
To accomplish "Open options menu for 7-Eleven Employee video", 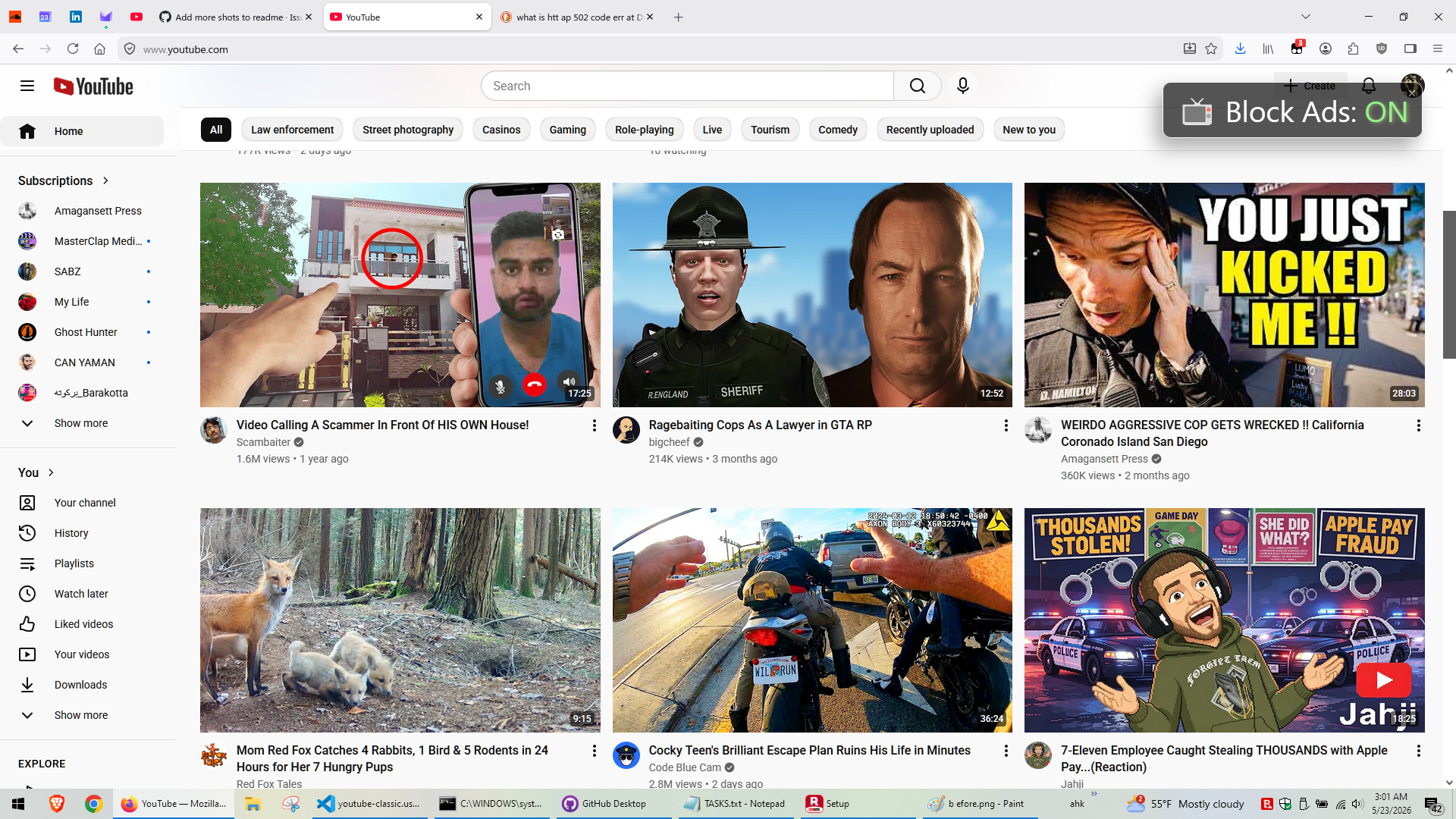I will click(1419, 751).
